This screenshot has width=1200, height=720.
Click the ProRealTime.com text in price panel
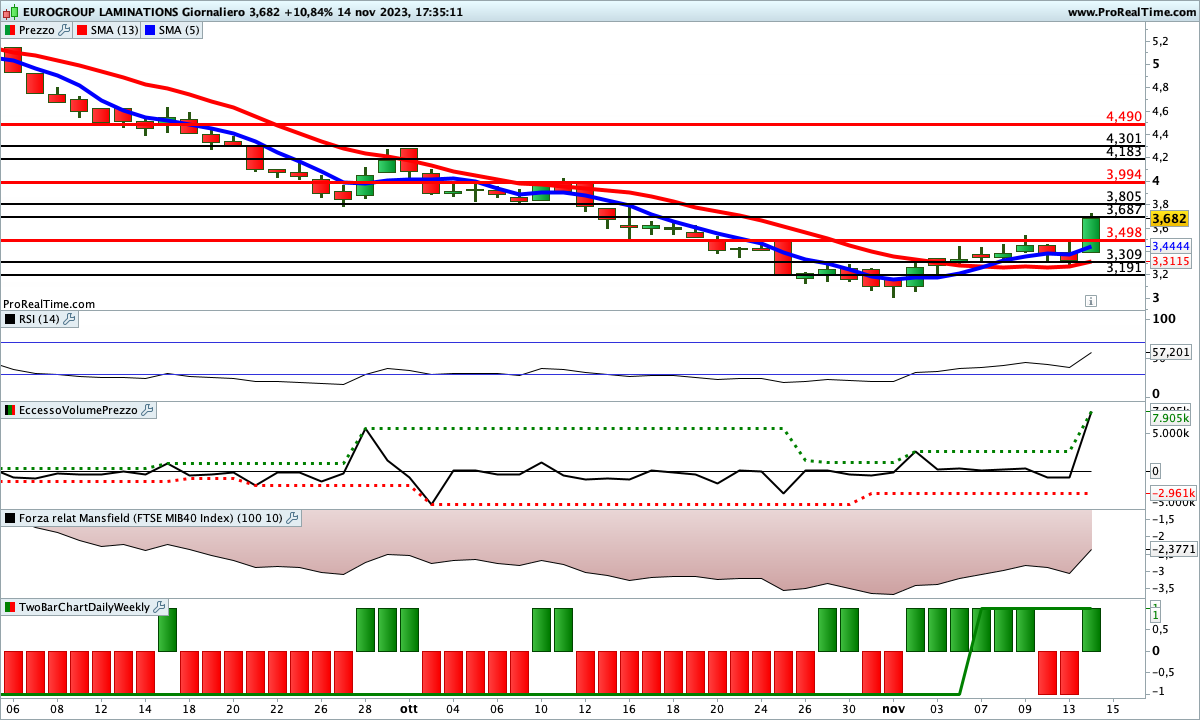tap(49, 304)
